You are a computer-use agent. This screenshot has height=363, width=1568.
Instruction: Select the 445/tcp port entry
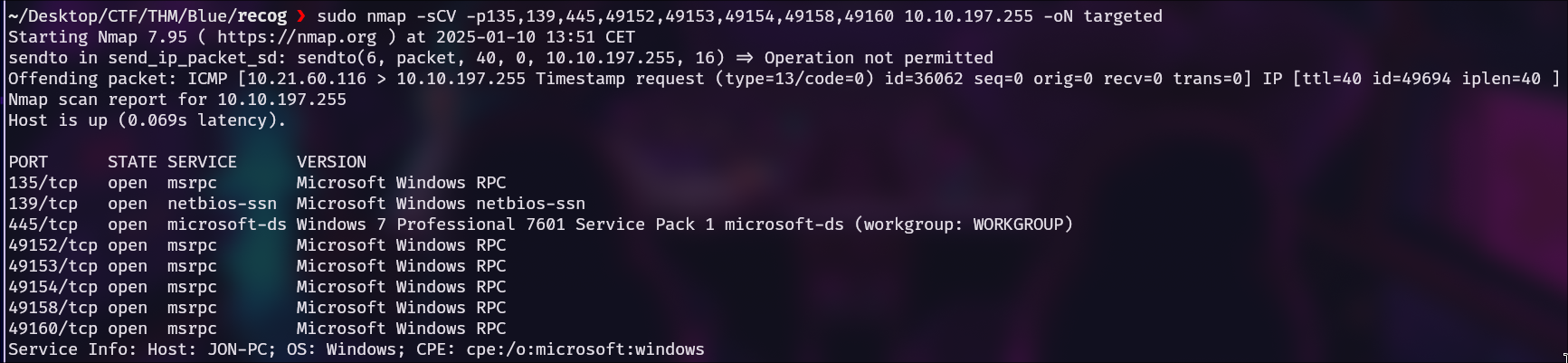[43, 224]
